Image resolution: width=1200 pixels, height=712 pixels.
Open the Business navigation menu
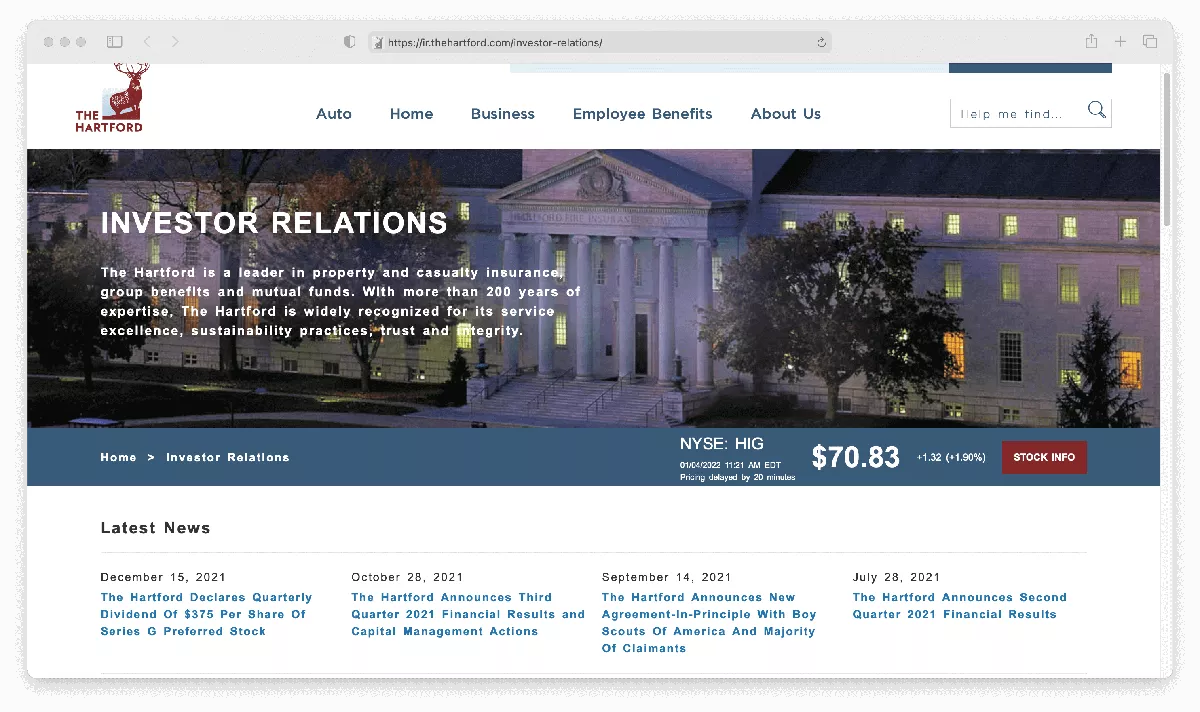tap(502, 114)
